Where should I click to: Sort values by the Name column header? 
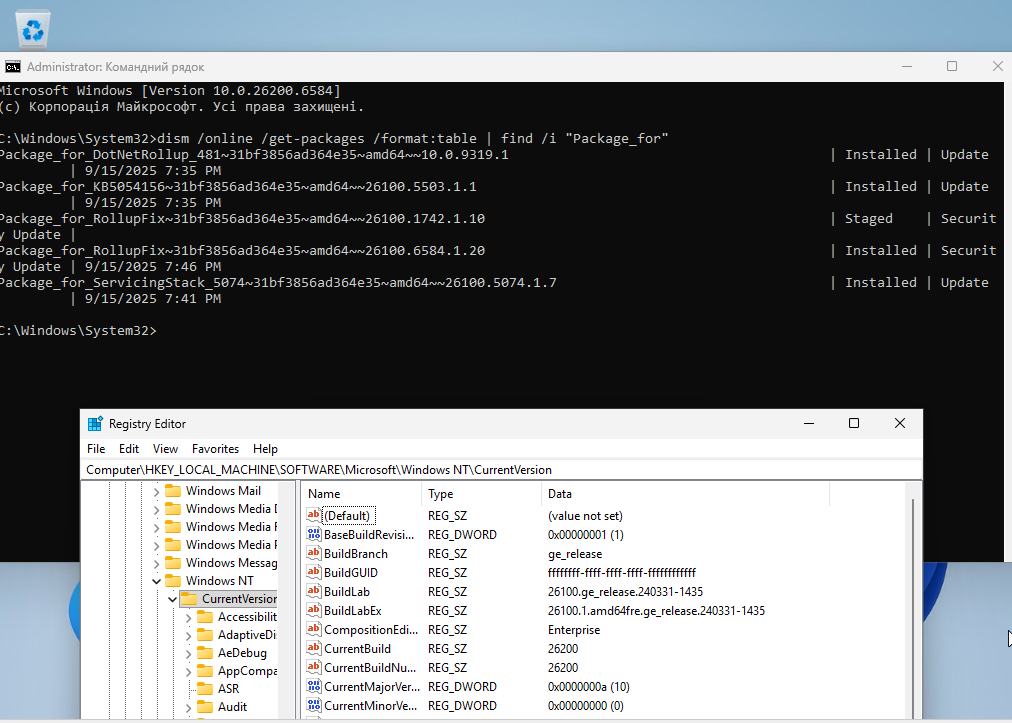(x=360, y=494)
